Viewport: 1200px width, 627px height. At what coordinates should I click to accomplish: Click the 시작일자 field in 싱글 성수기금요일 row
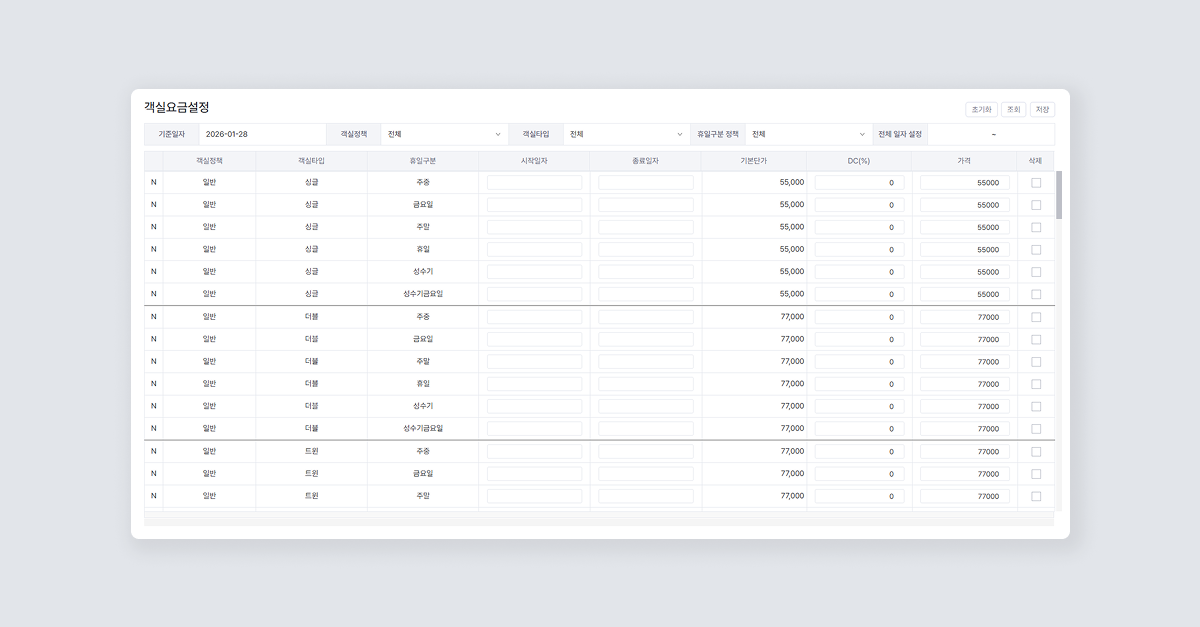pyautogui.click(x=534, y=294)
